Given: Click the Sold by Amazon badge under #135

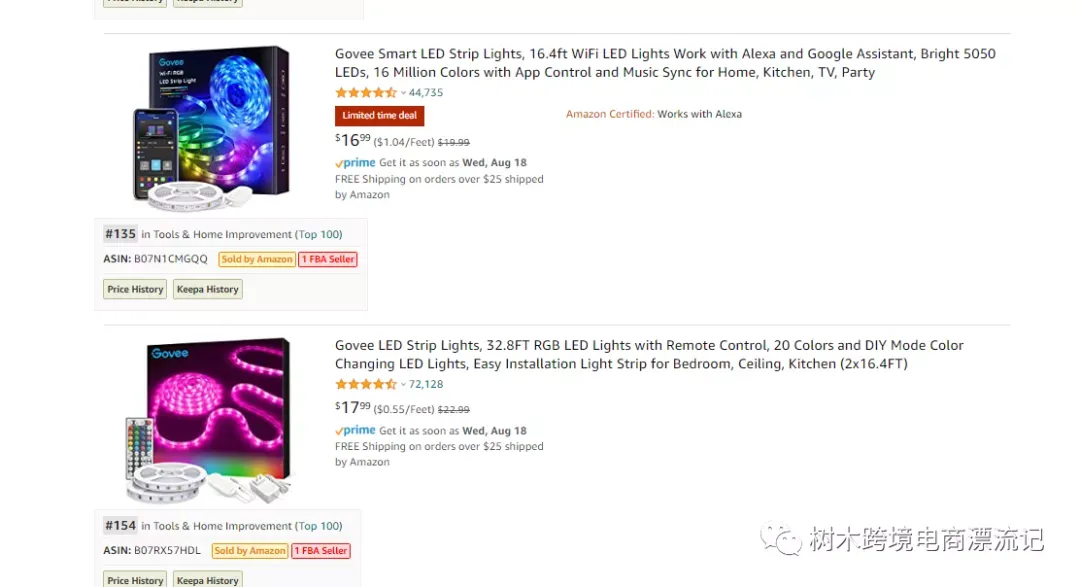Looking at the screenshot, I should 257,259.
